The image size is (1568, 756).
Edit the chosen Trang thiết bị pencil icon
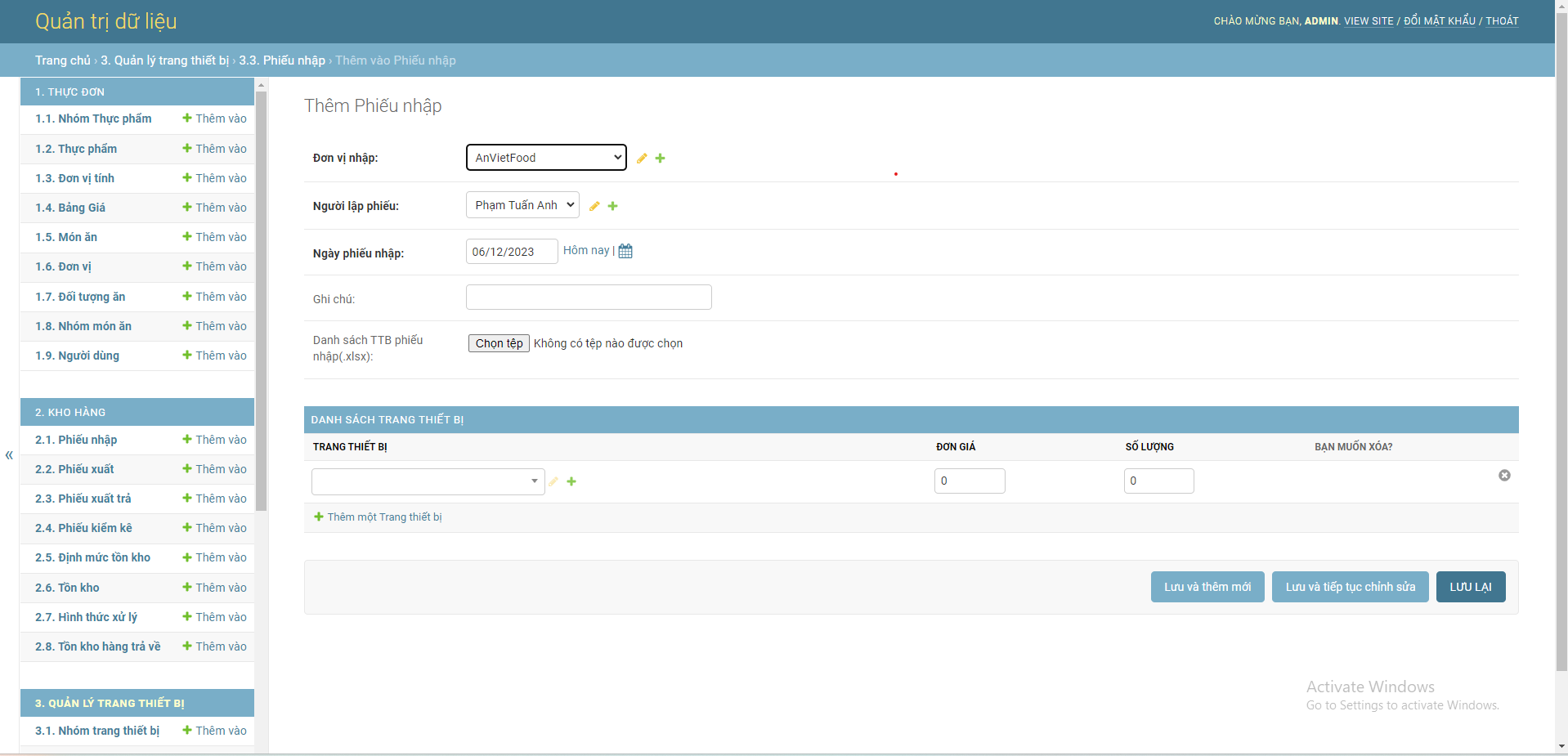553,482
